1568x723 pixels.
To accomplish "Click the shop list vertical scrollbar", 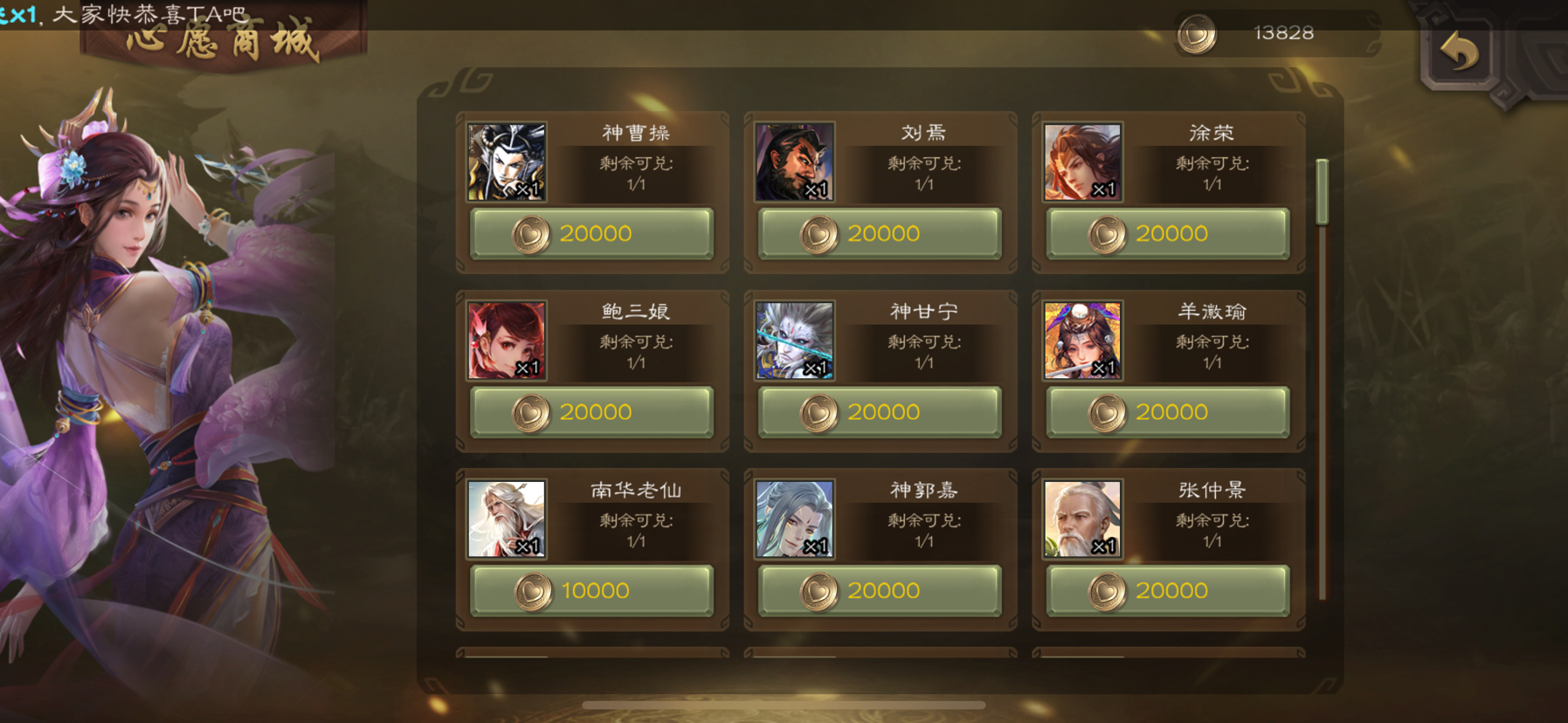I will 1323,379.
